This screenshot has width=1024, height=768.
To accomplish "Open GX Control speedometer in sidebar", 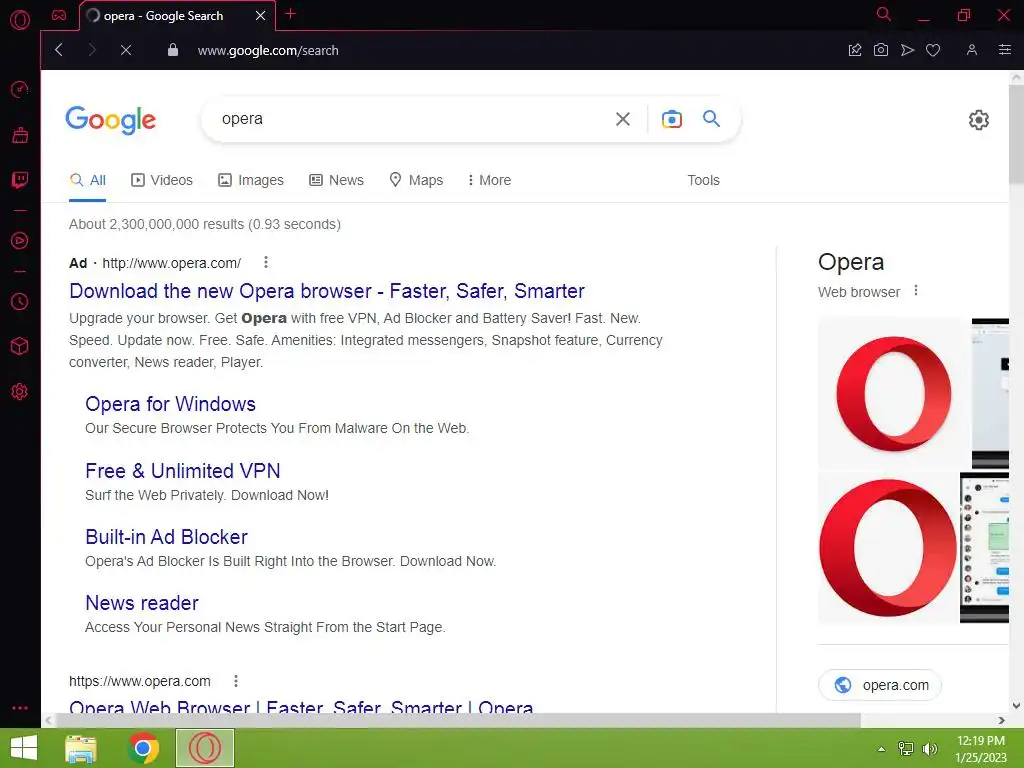I will [x=20, y=89].
